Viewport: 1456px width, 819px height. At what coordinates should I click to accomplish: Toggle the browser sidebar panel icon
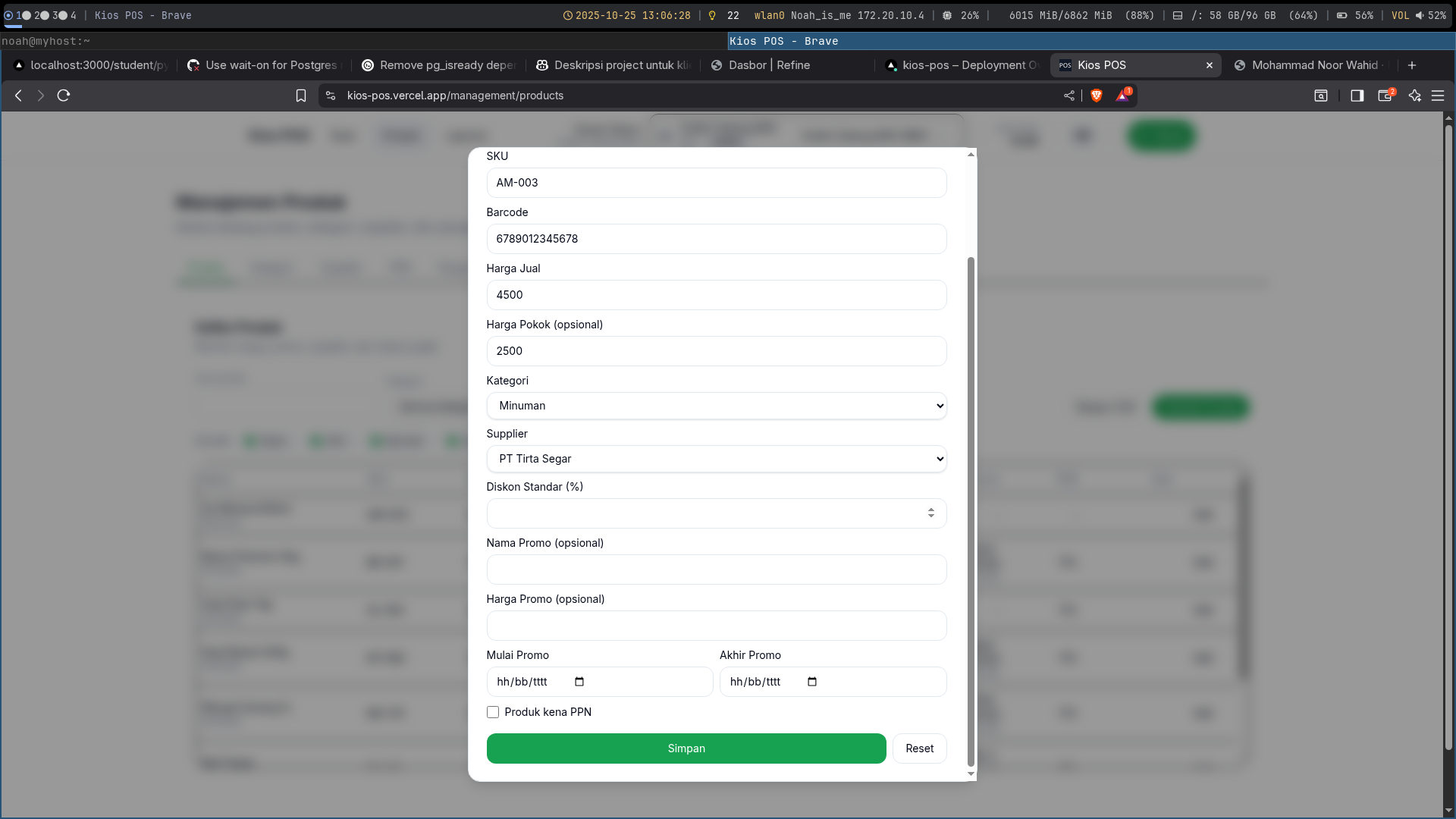point(1357,96)
